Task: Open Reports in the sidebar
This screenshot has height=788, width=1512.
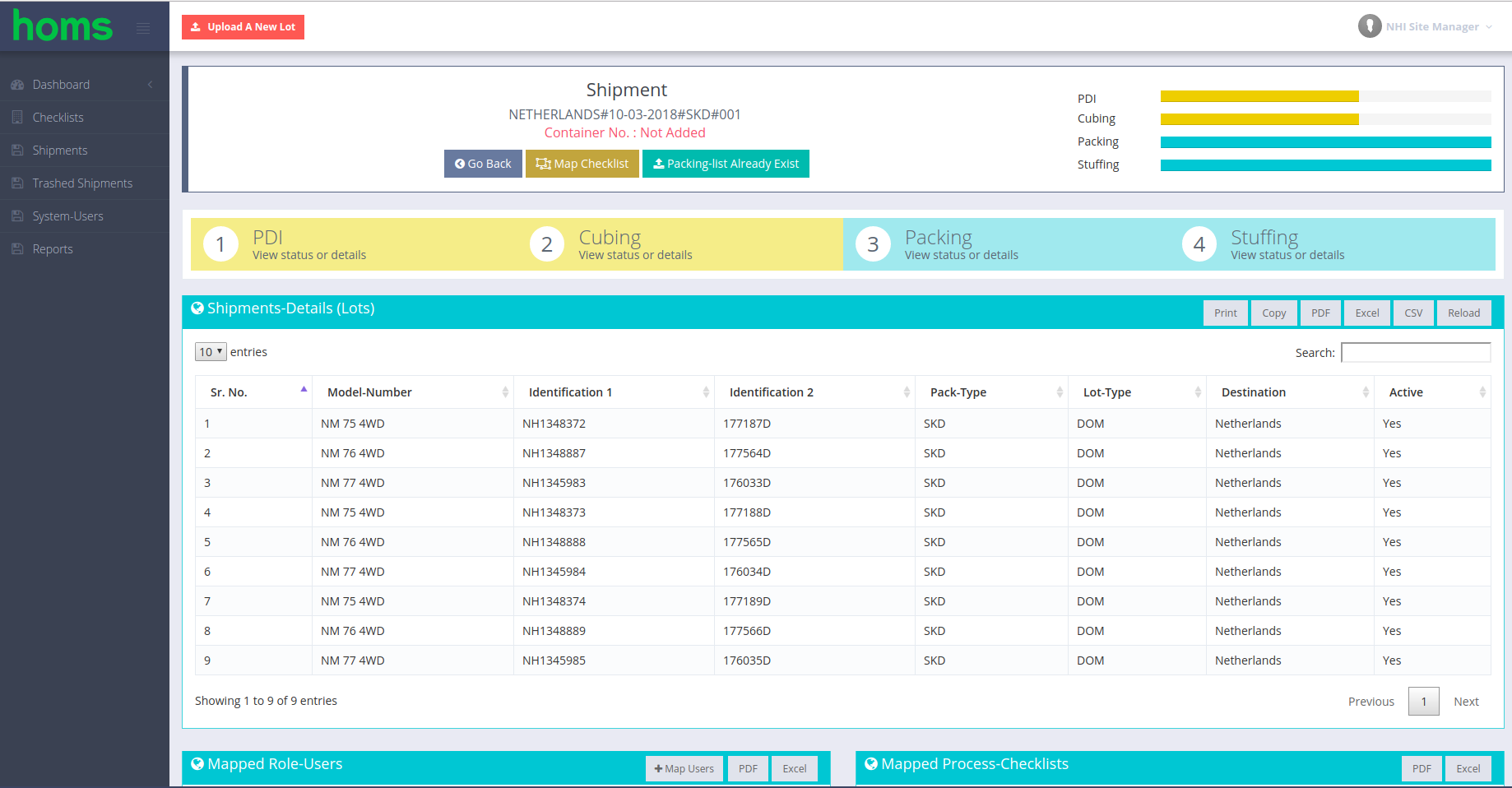Action: [85, 249]
